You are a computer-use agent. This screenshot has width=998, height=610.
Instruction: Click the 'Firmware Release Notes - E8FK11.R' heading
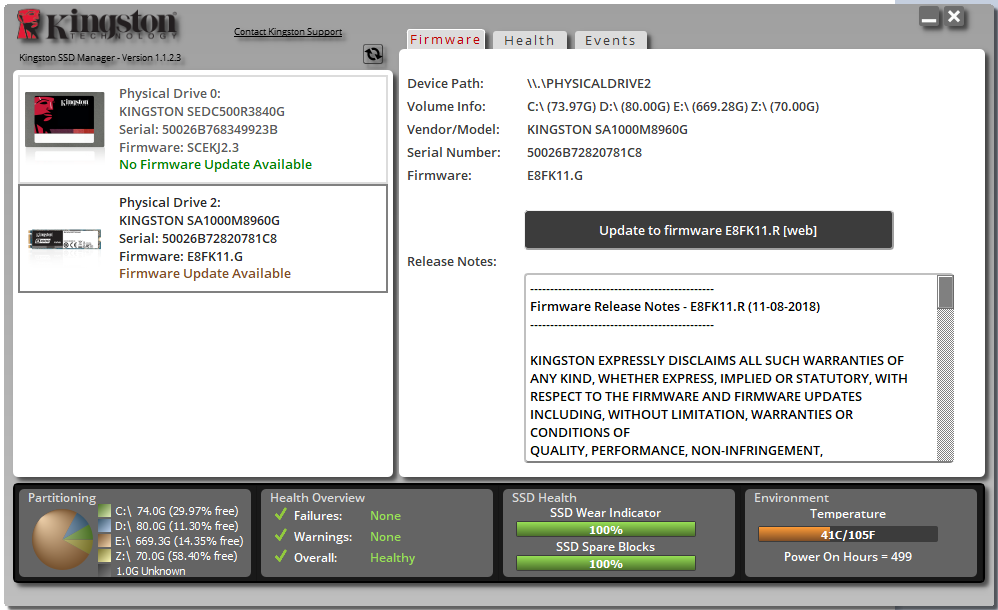[675, 306]
